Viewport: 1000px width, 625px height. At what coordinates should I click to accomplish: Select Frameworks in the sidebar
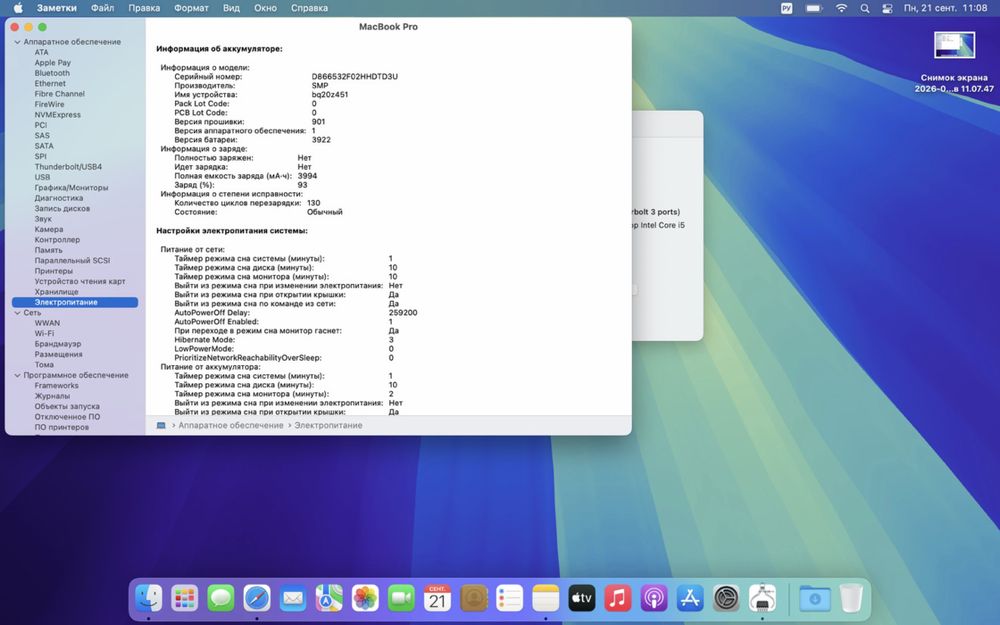point(57,386)
